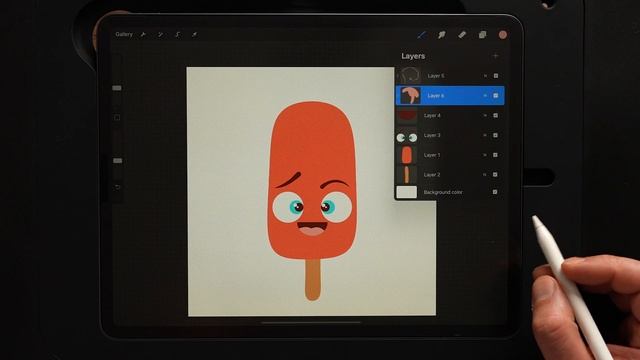This screenshot has height=360, width=640.
Task: Select the "Layer 3" name
Action: click(432, 135)
